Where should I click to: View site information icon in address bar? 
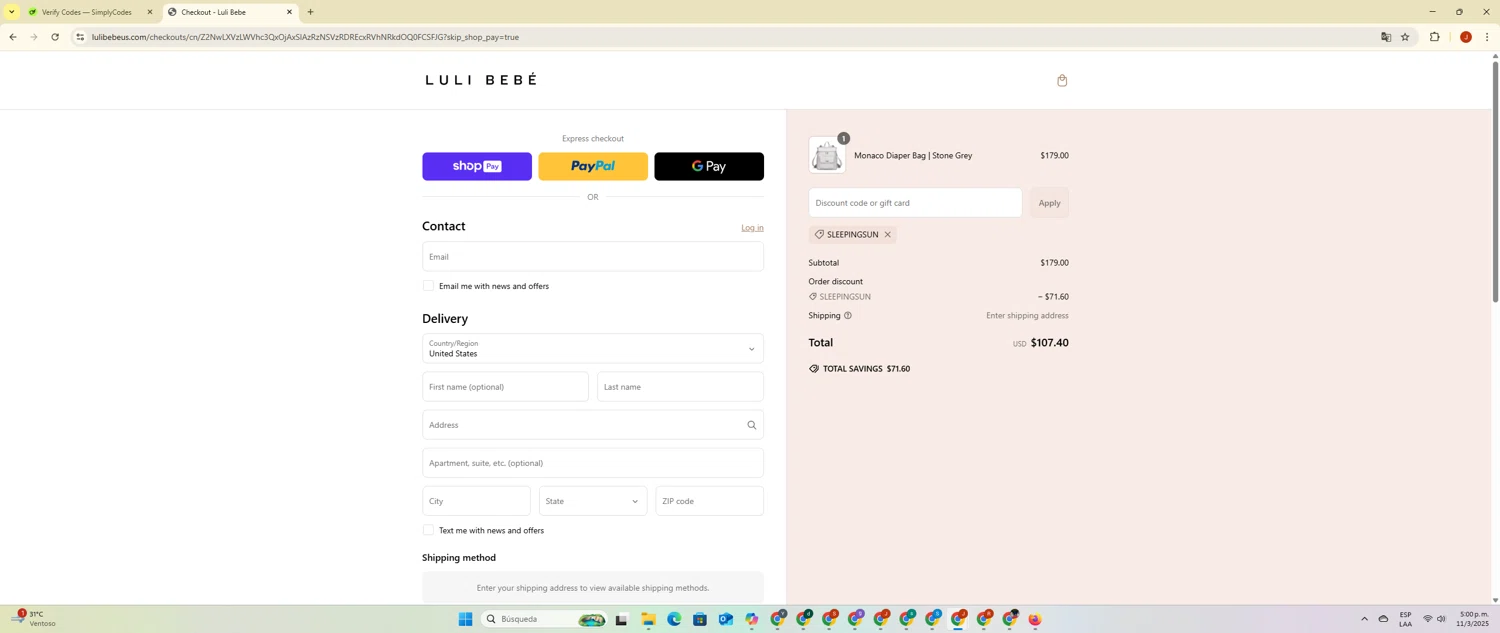pos(80,37)
